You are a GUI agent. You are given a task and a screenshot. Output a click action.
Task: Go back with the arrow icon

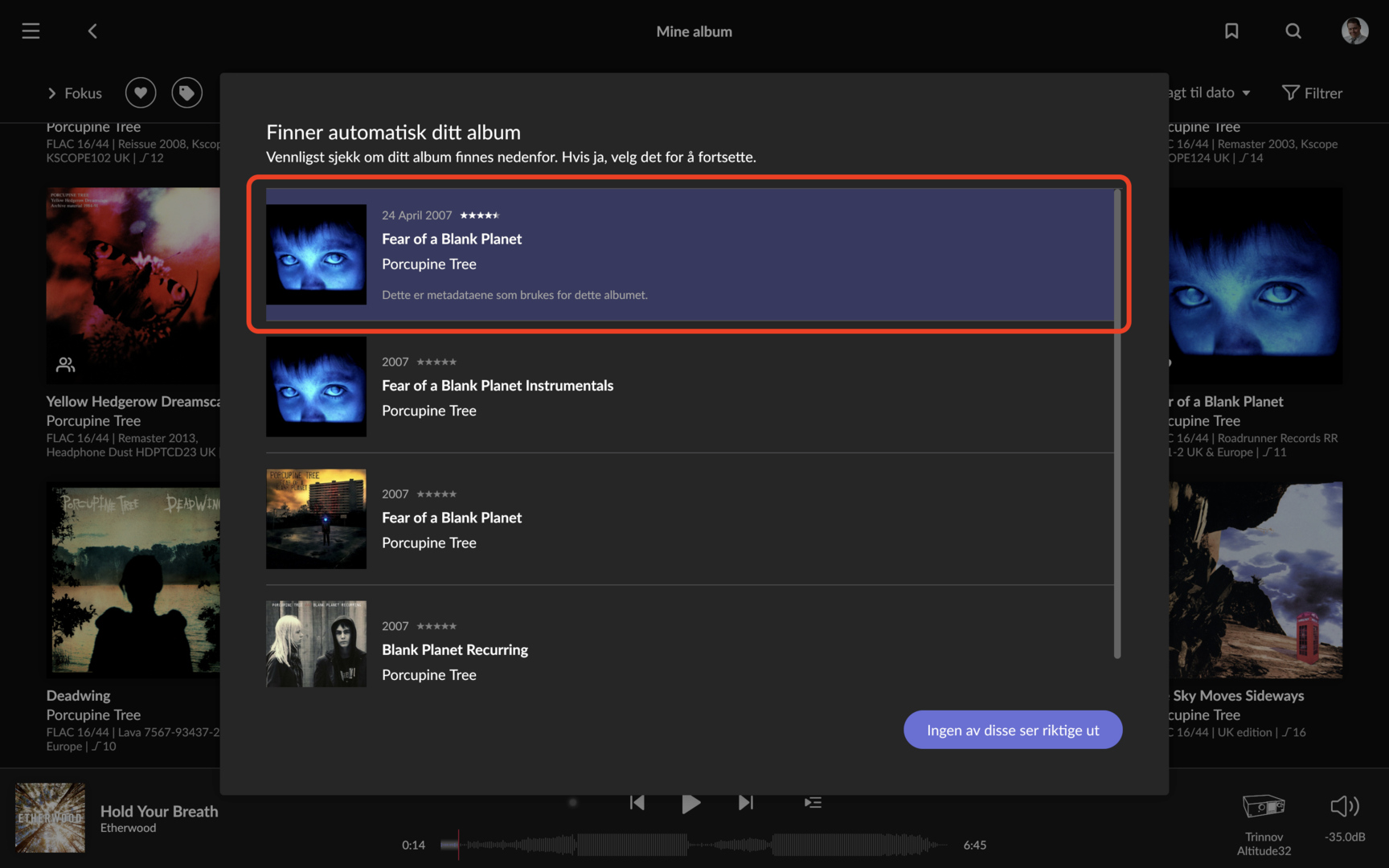coord(92,31)
